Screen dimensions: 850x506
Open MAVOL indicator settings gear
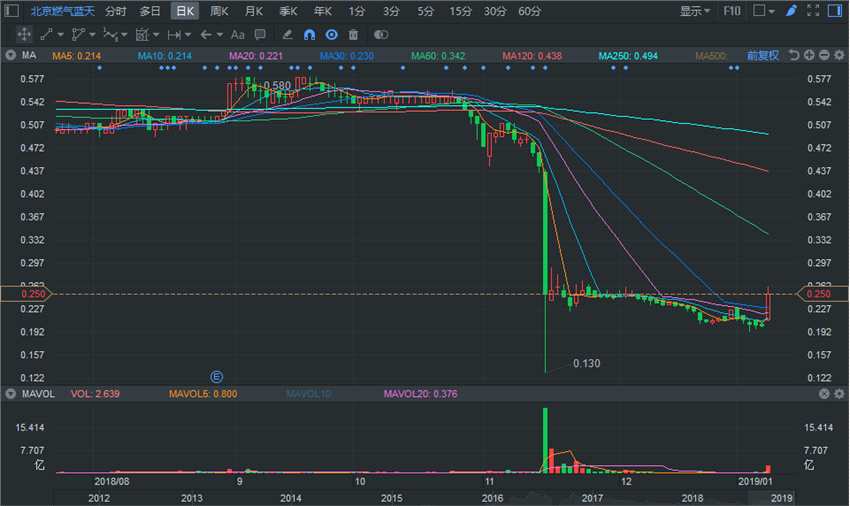[x=839, y=394]
